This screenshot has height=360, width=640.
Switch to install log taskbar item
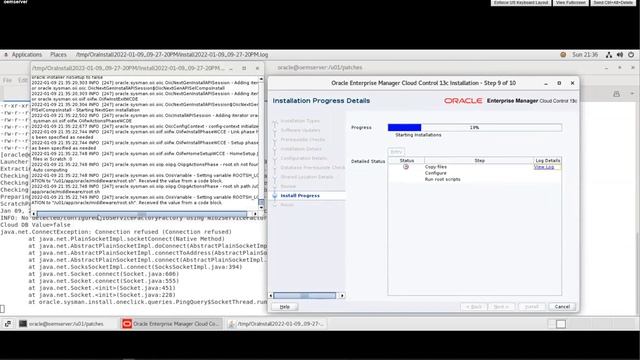[x=276, y=324]
